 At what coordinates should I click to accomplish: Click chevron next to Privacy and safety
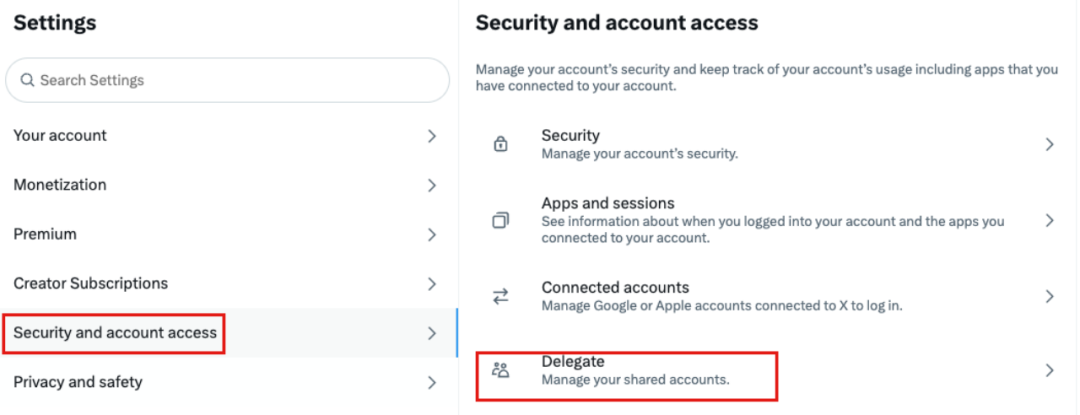(432, 382)
